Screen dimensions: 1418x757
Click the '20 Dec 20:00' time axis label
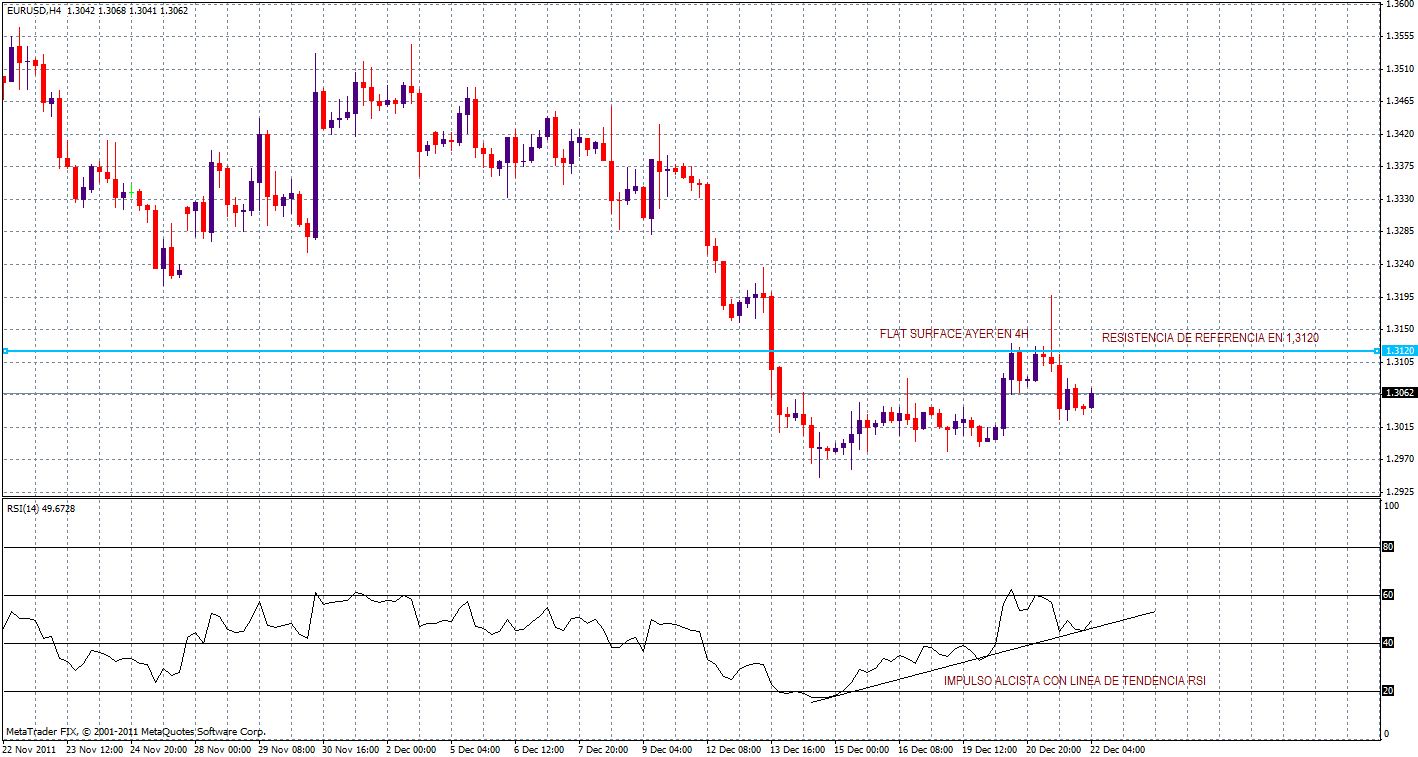coord(1053,749)
